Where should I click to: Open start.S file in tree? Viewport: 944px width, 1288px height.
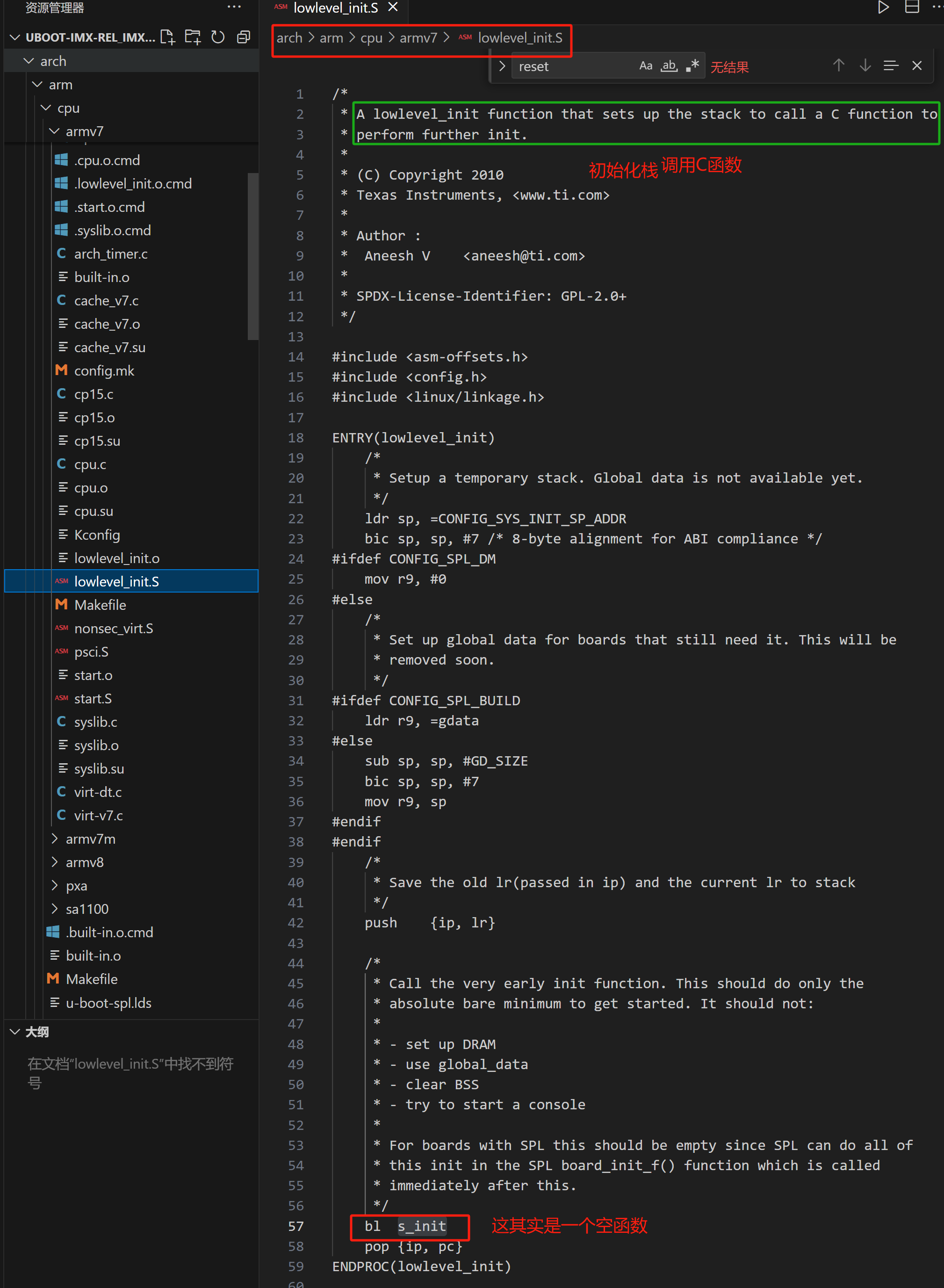tap(93, 698)
